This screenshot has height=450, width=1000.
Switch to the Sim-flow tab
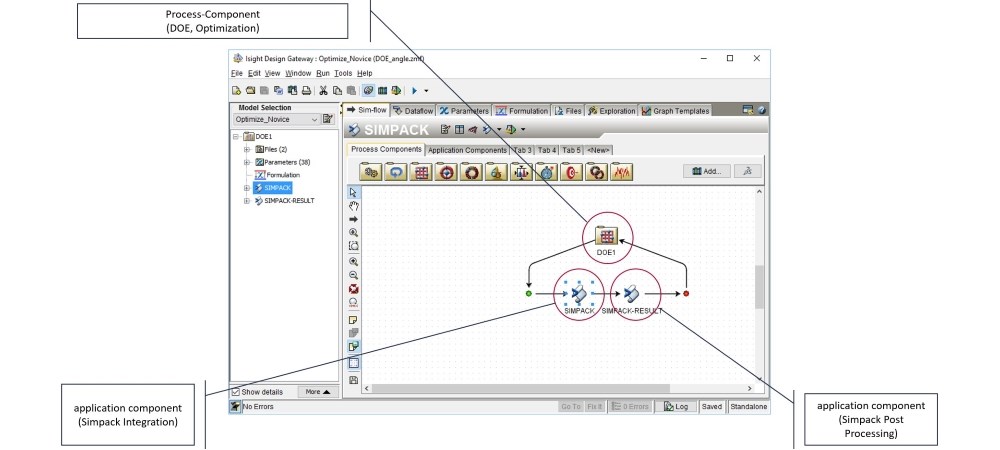[x=367, y=110]
